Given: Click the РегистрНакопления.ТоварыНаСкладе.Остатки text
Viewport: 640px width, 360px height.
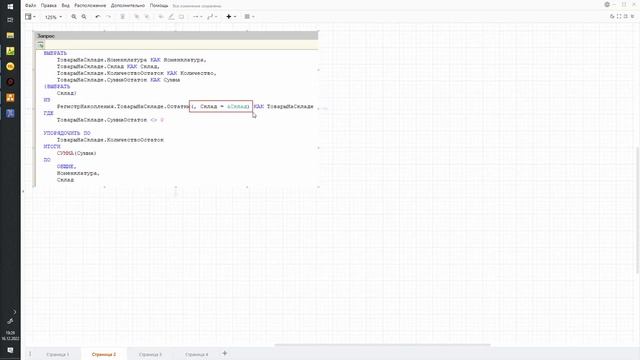Looking at the screenshot, I should pos(123,107).
